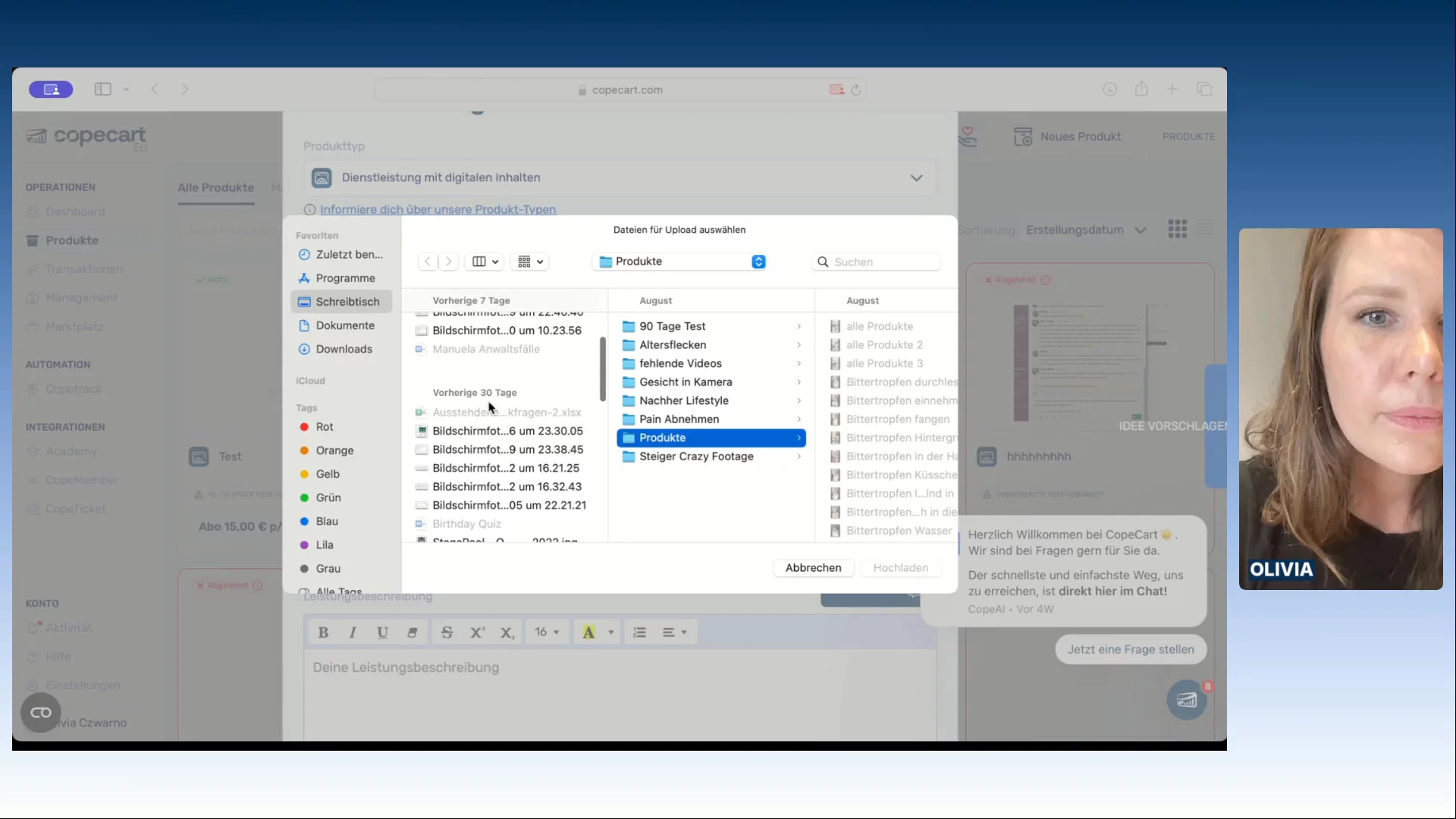The image size is (1456, 819).
Task: Open the Produkte folder location popup
Action: click(682, 262)
